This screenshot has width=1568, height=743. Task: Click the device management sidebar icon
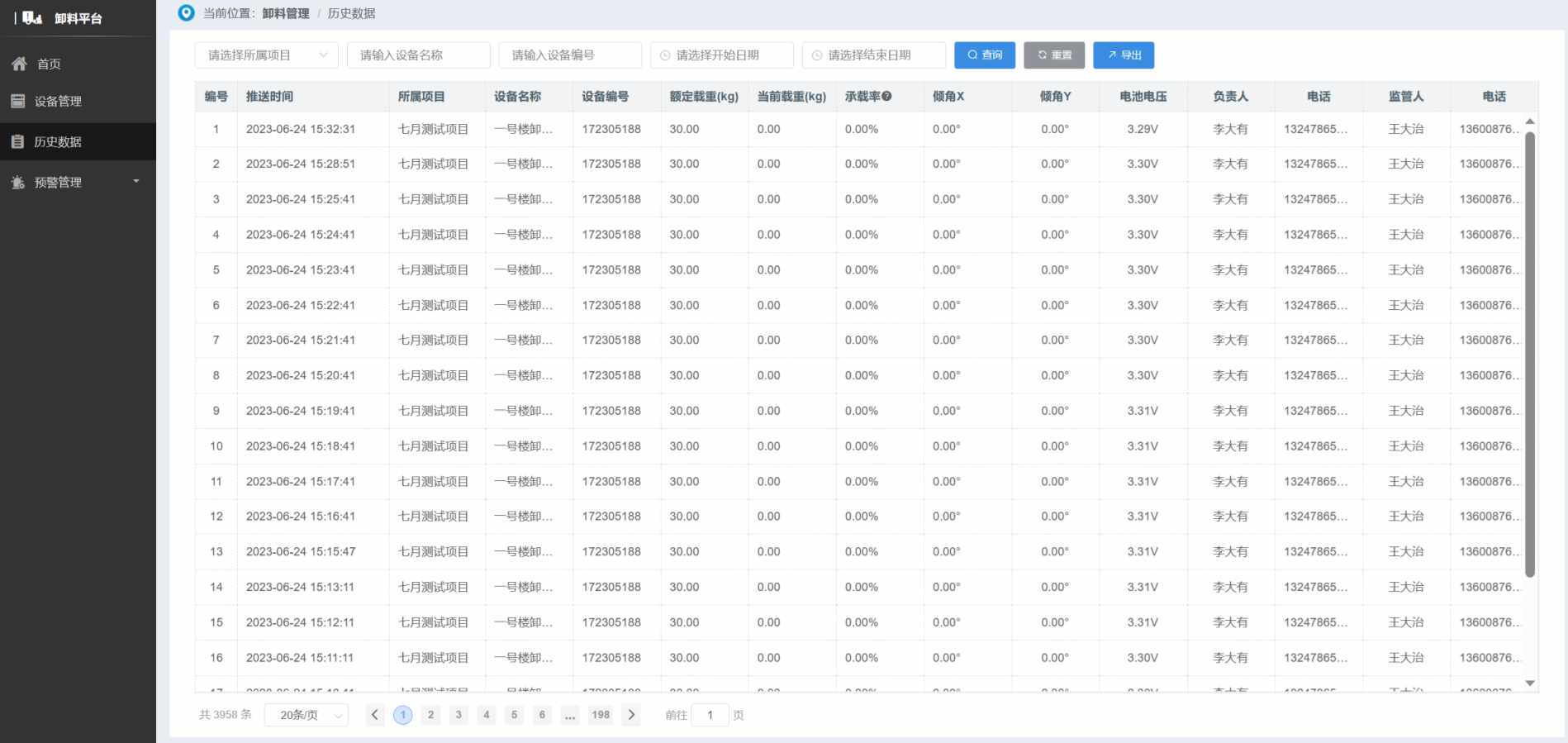[x=17, y=101]
